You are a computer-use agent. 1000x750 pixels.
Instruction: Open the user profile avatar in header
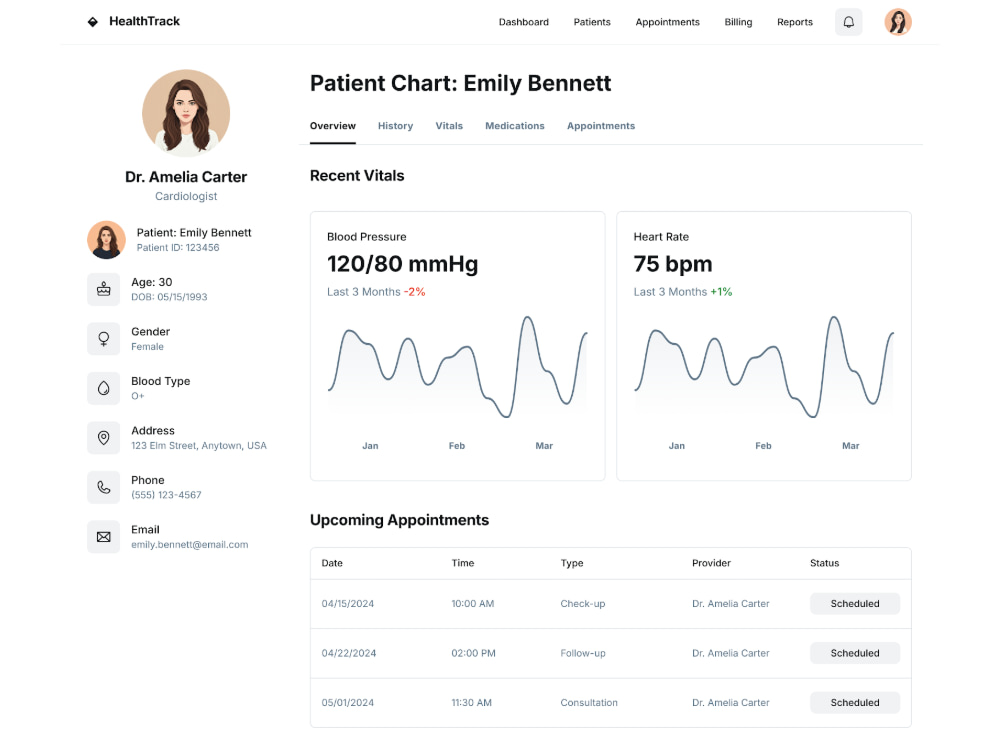(x=897, y=22)
